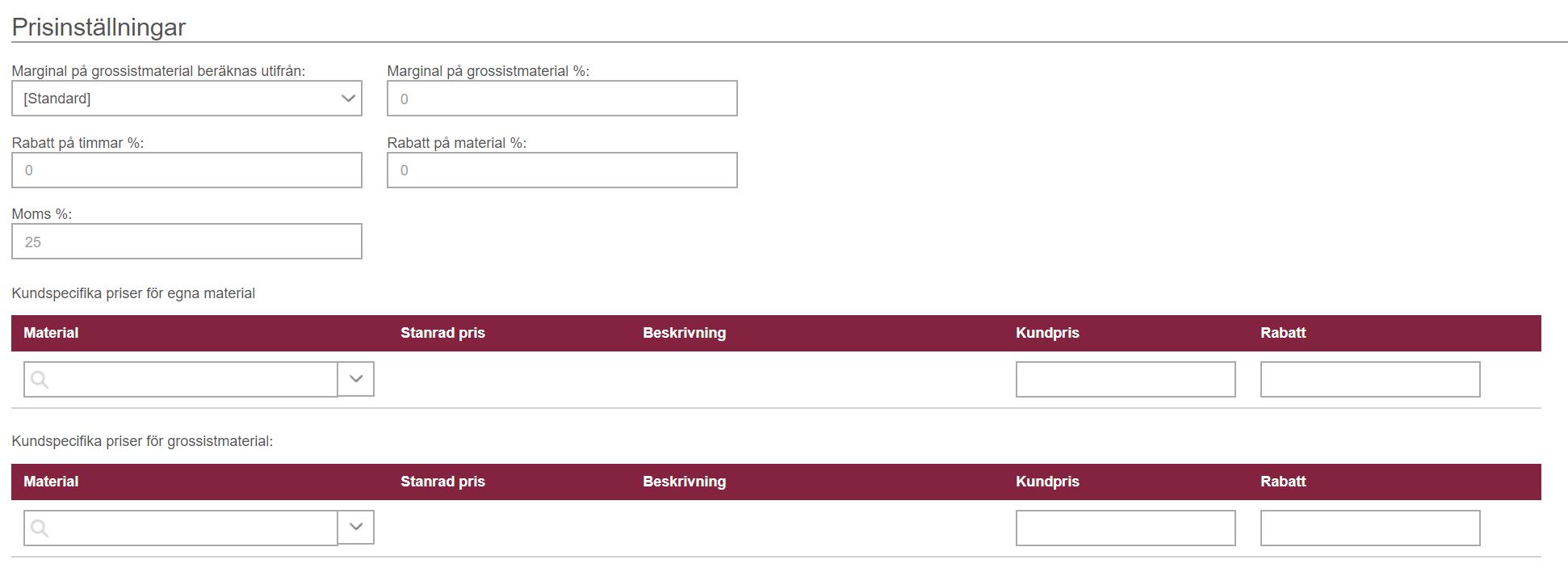The height and width of the screenshot is (585, 1568).
Task: Click Kundpris header in grossistmaterial table
Action: point(1047,482)
